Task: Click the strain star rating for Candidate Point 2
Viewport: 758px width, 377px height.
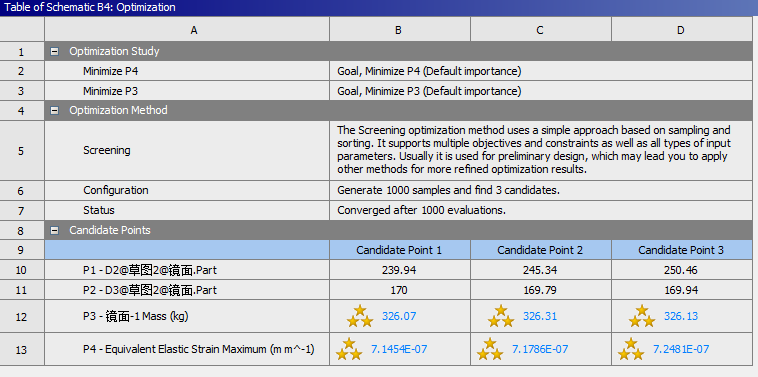Action: coord(490,349)
